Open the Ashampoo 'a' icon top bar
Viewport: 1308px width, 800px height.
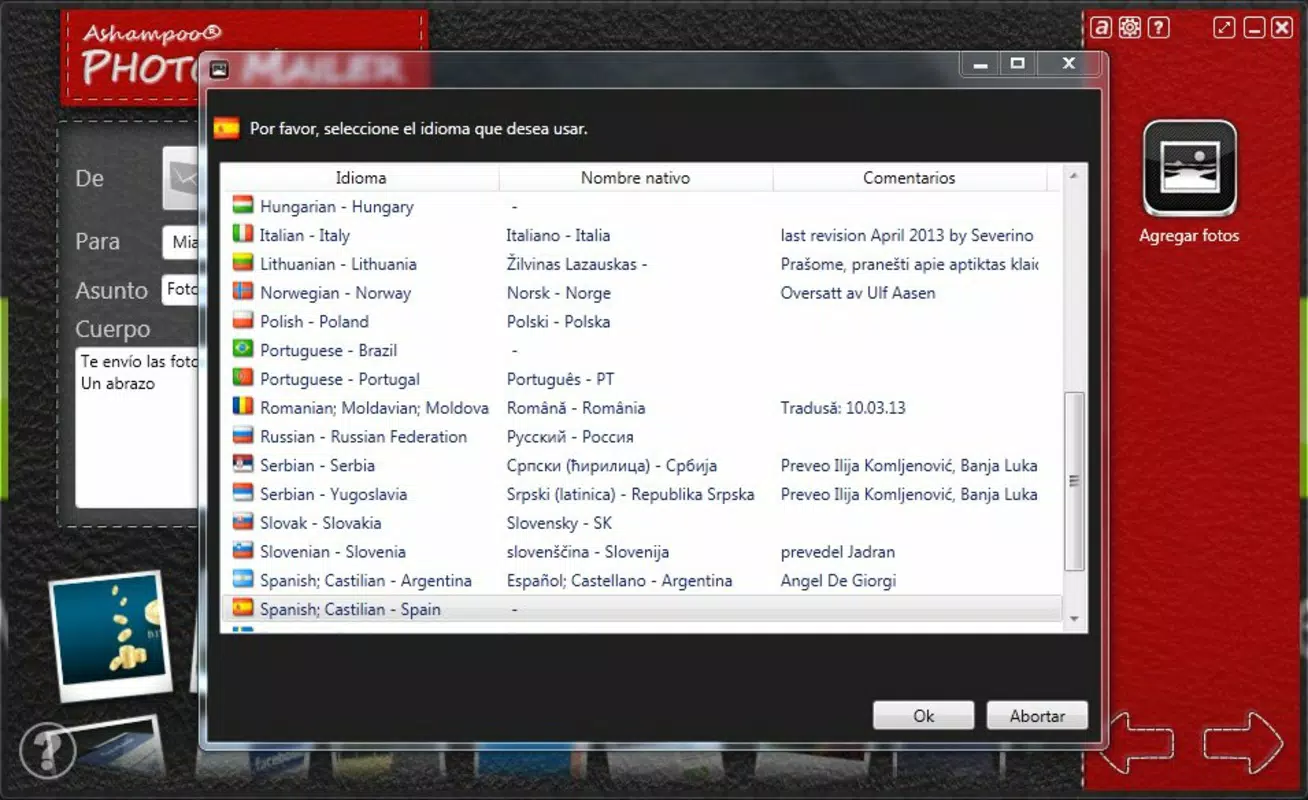[x=1100, y=28]
